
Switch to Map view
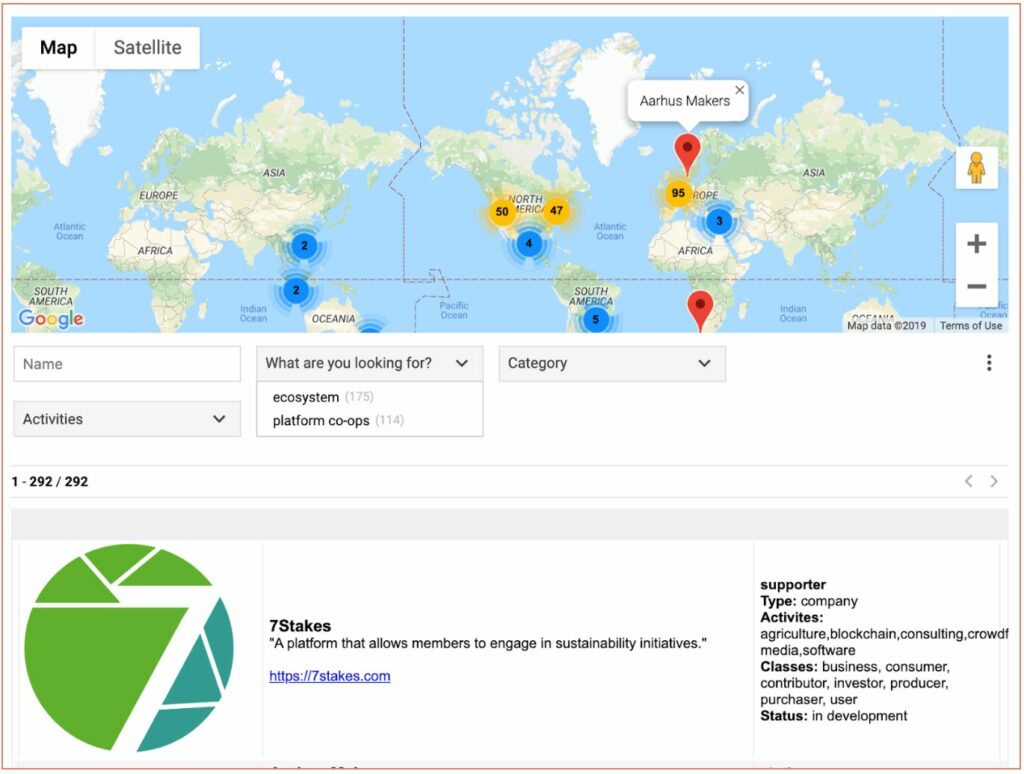click(58, 48)
